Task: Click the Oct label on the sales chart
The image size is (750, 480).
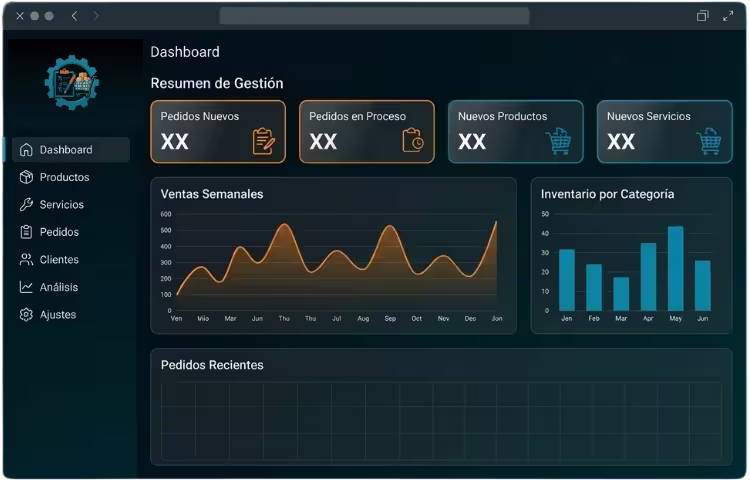Action: coord(417,318)
